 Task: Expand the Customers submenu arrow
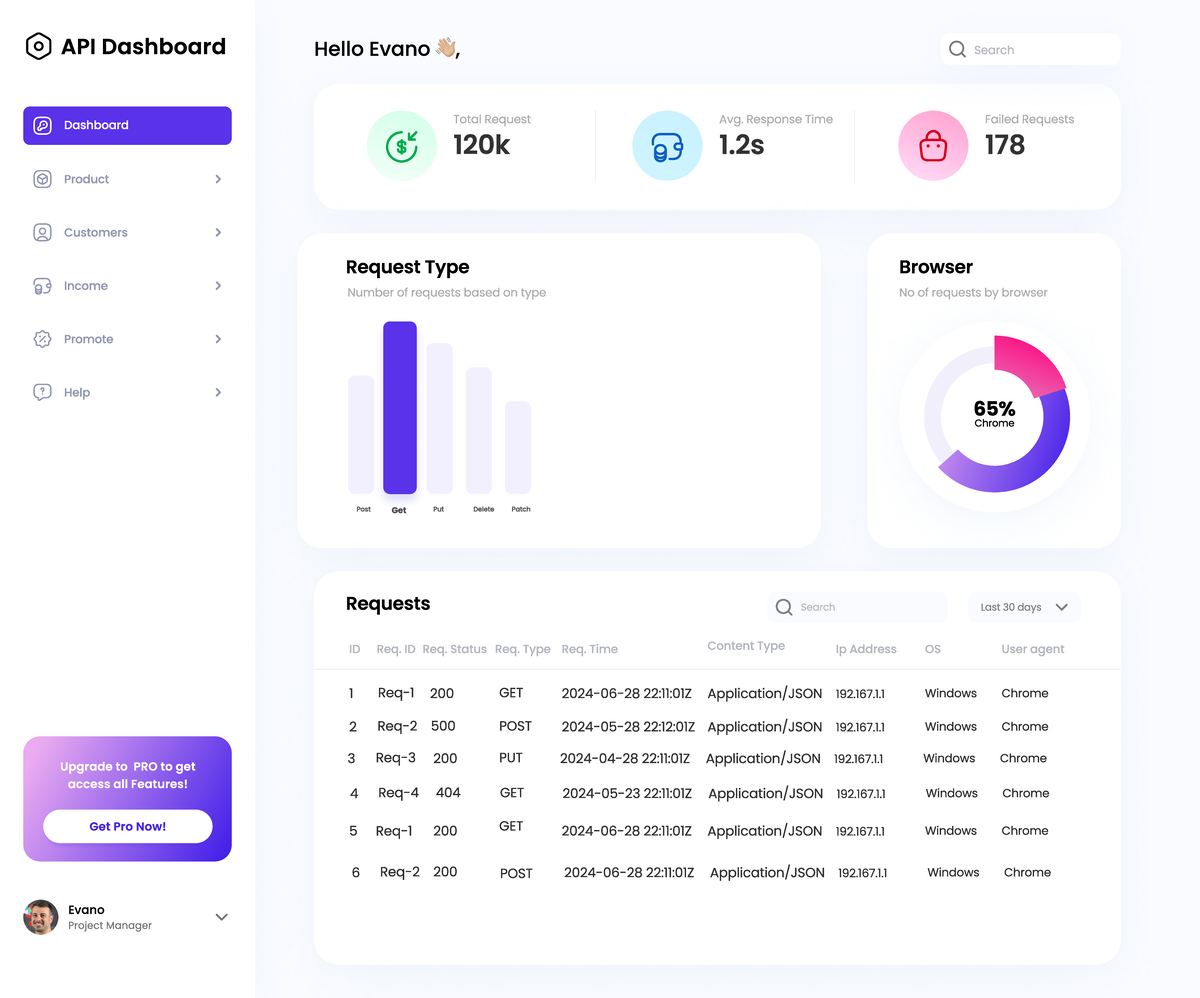pyautogui.click(x=217, y=232)
